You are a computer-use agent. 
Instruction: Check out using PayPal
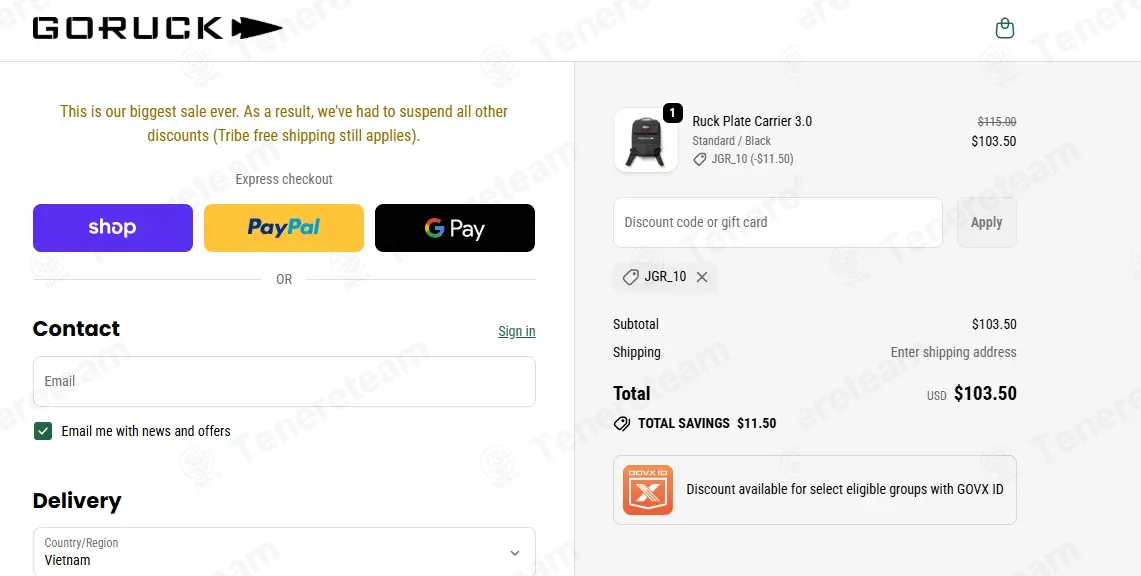284,228
